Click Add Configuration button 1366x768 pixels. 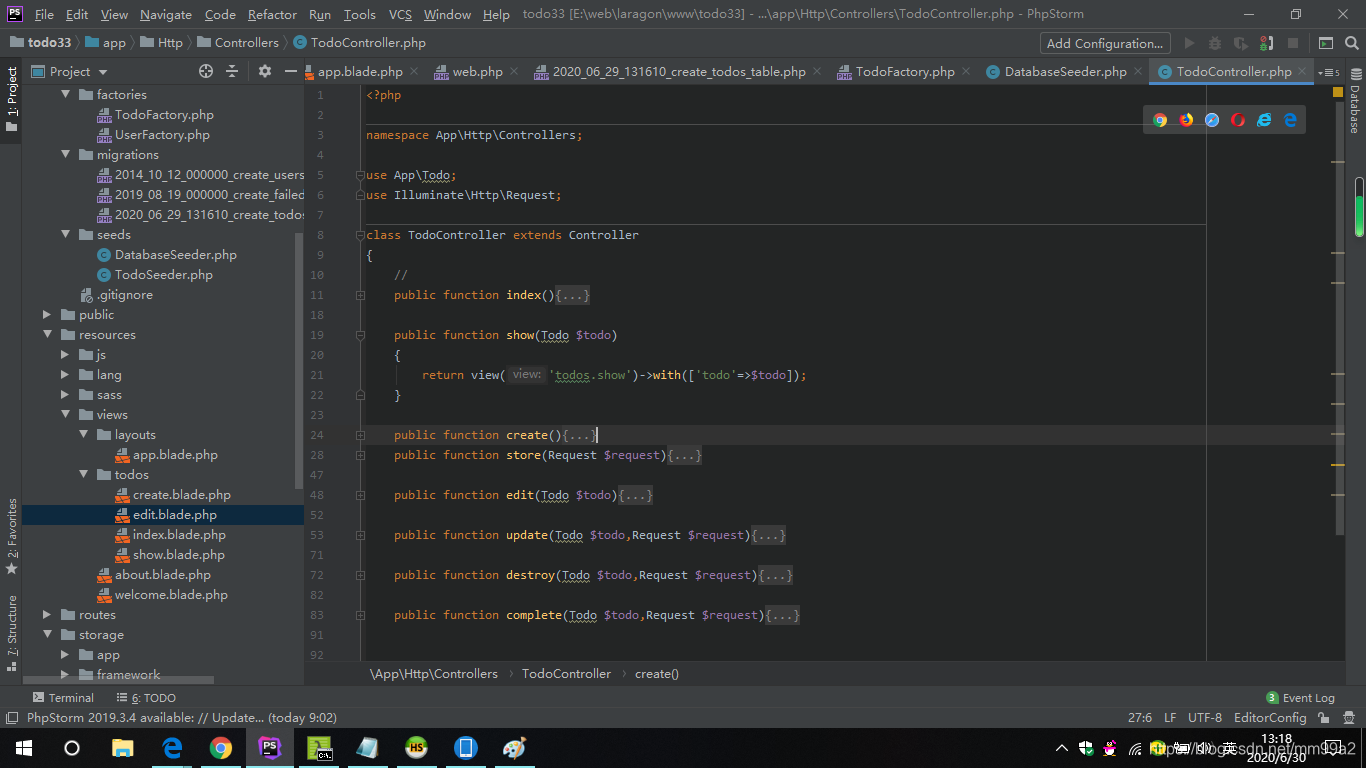coord(1104,43)
